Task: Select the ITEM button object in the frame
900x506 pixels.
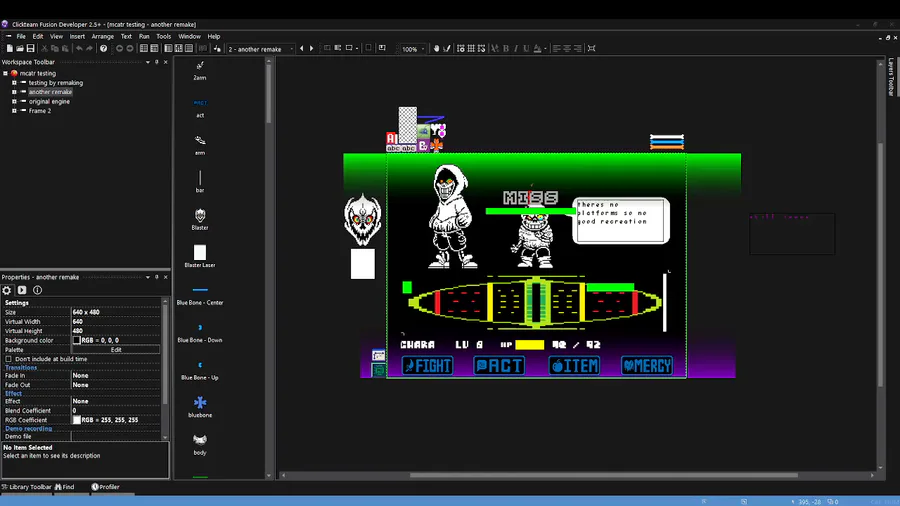Action: pos(574,365)
